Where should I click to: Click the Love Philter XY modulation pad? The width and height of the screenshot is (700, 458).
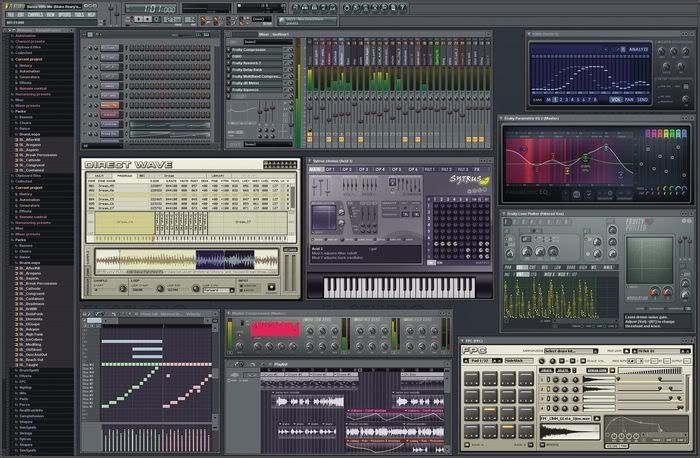pyautogui.click(x=650, y=260)
